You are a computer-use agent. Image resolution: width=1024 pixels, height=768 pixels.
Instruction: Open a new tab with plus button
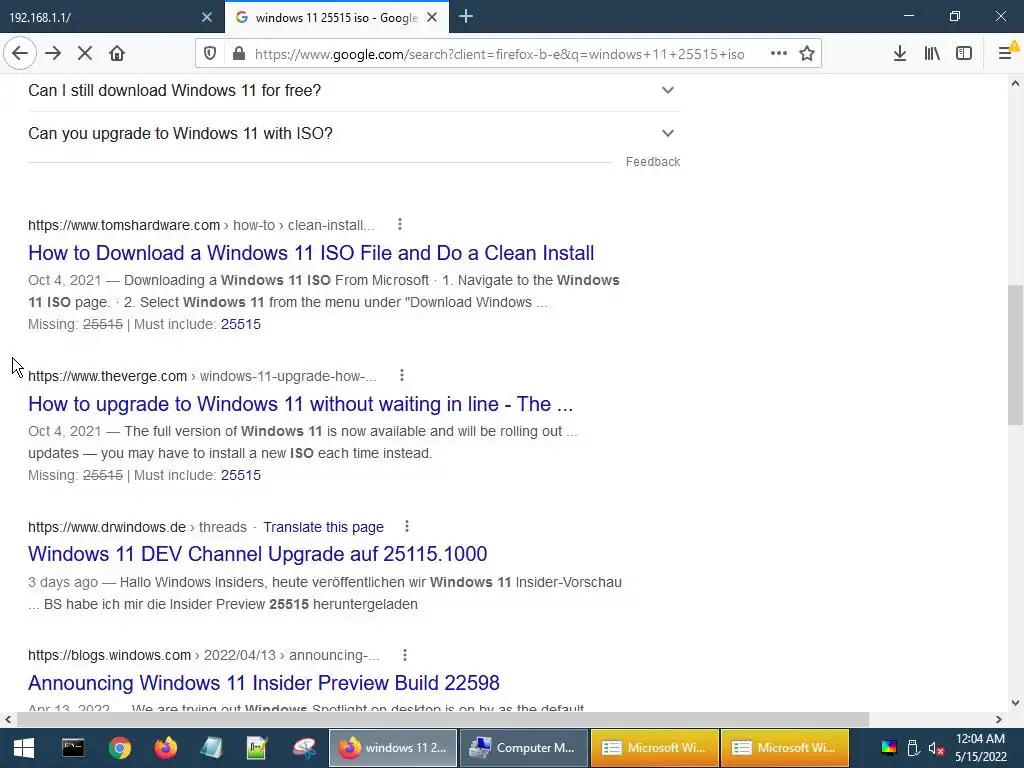[x=466, y=17]
